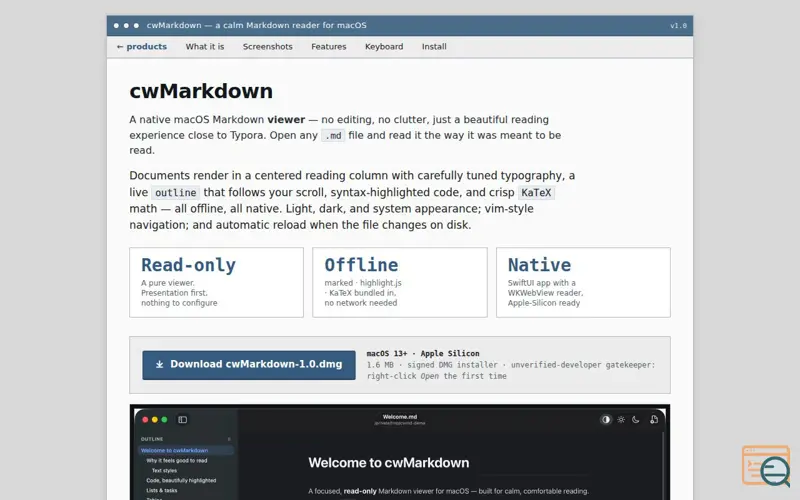Screen dimensions: 800x500
Task: Select 'Code, beautifully highlighted' outline item
Action: coord(181,480)
